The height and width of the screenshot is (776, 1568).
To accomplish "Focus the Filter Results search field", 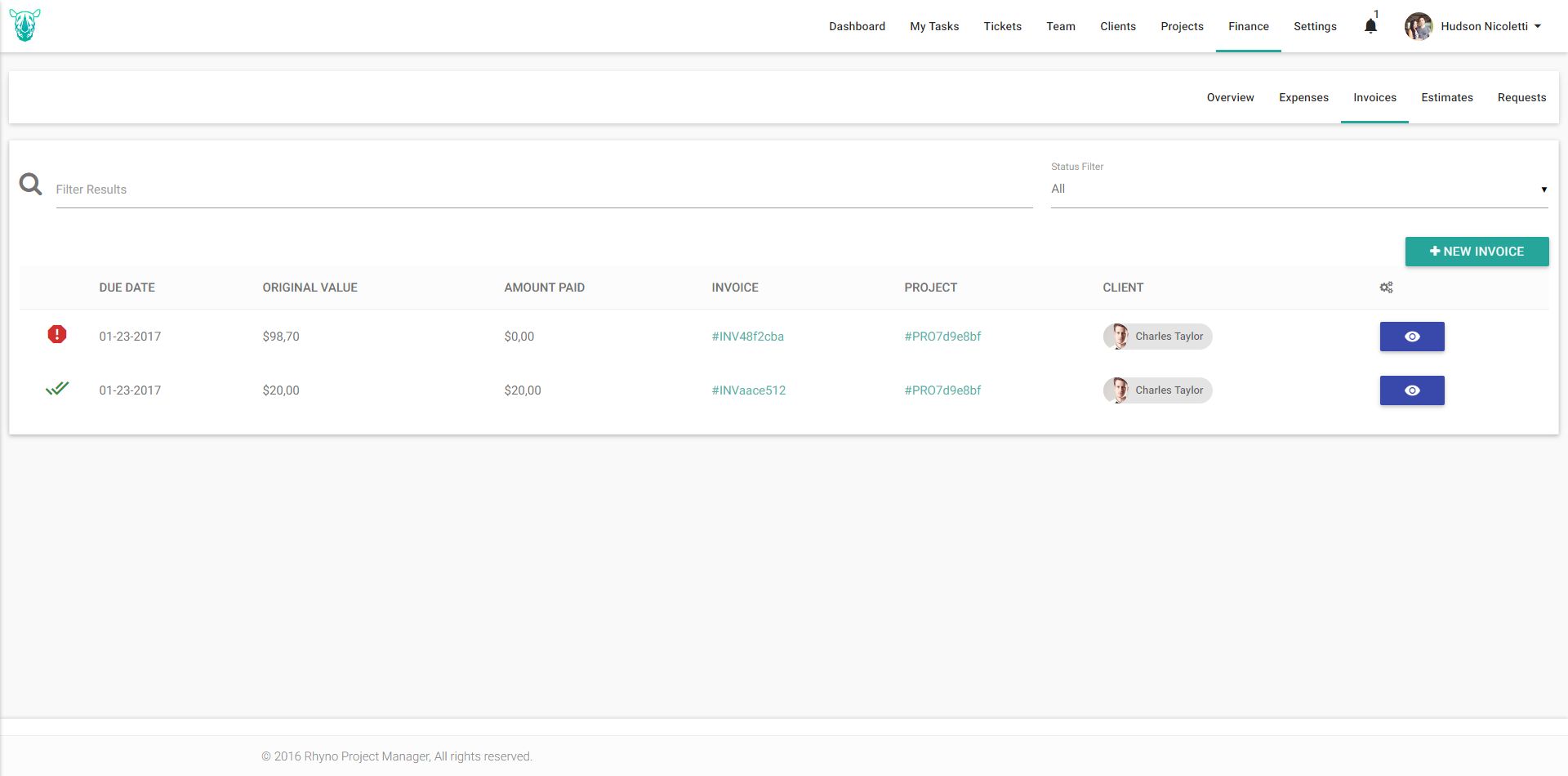I will tap(544, 190).
